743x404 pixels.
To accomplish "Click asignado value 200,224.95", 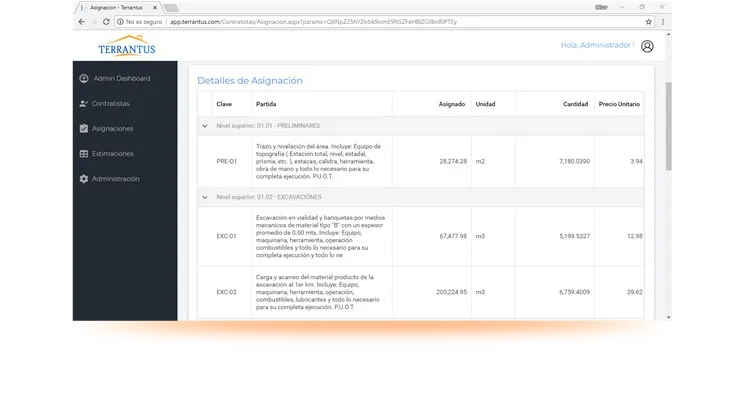I will click(x=452, y=292).
